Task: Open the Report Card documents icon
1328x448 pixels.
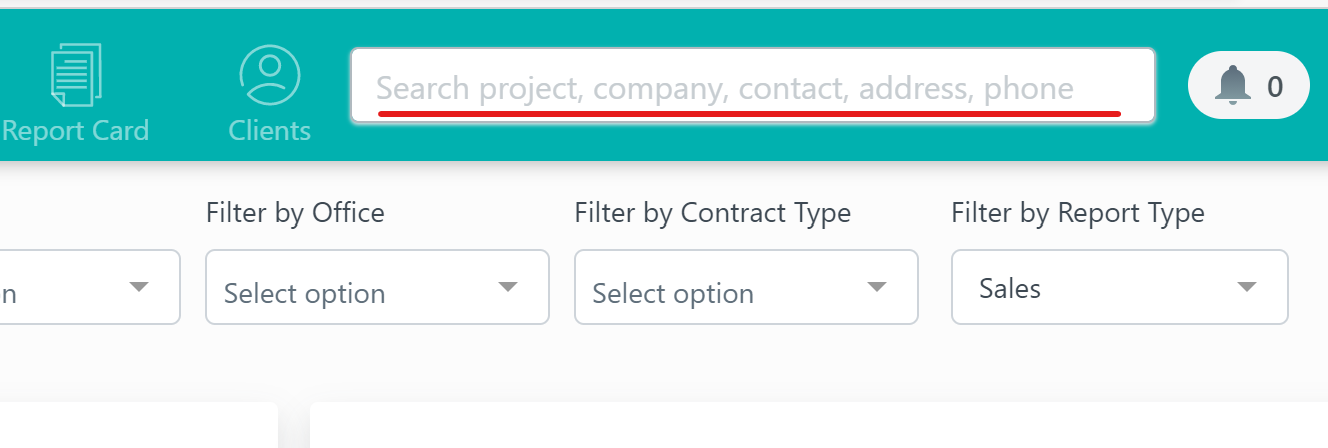Action: [x=77, y=75]
